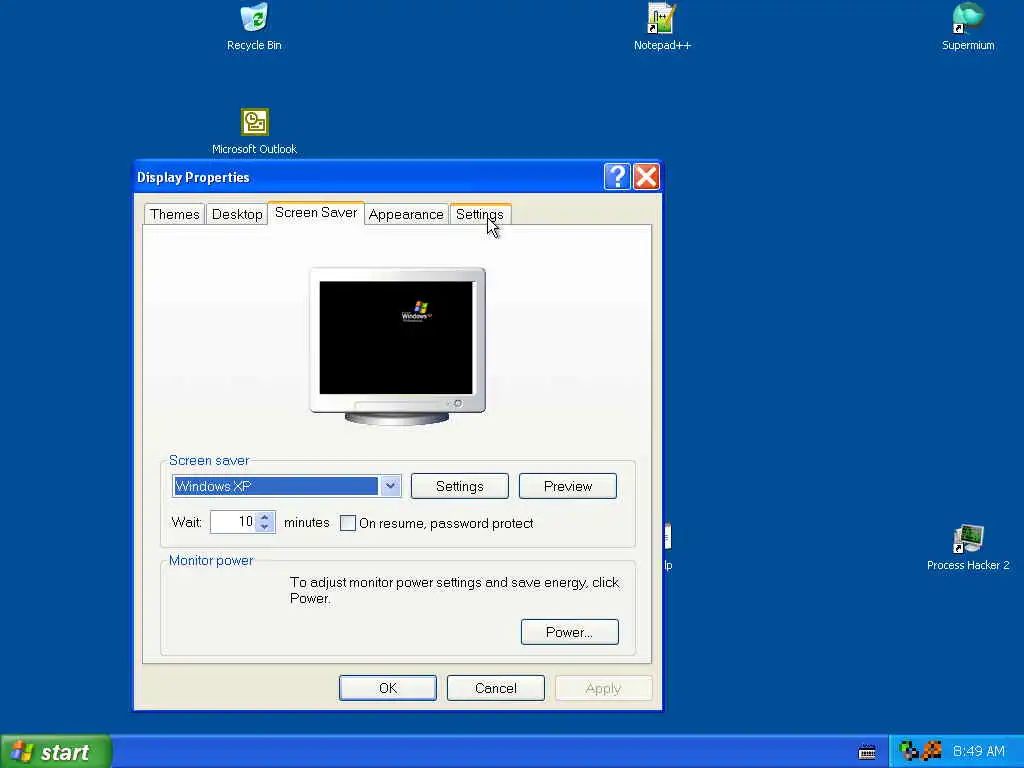Open monitor Power settings
Viewport: 1024px width, 768px height.
569,632
